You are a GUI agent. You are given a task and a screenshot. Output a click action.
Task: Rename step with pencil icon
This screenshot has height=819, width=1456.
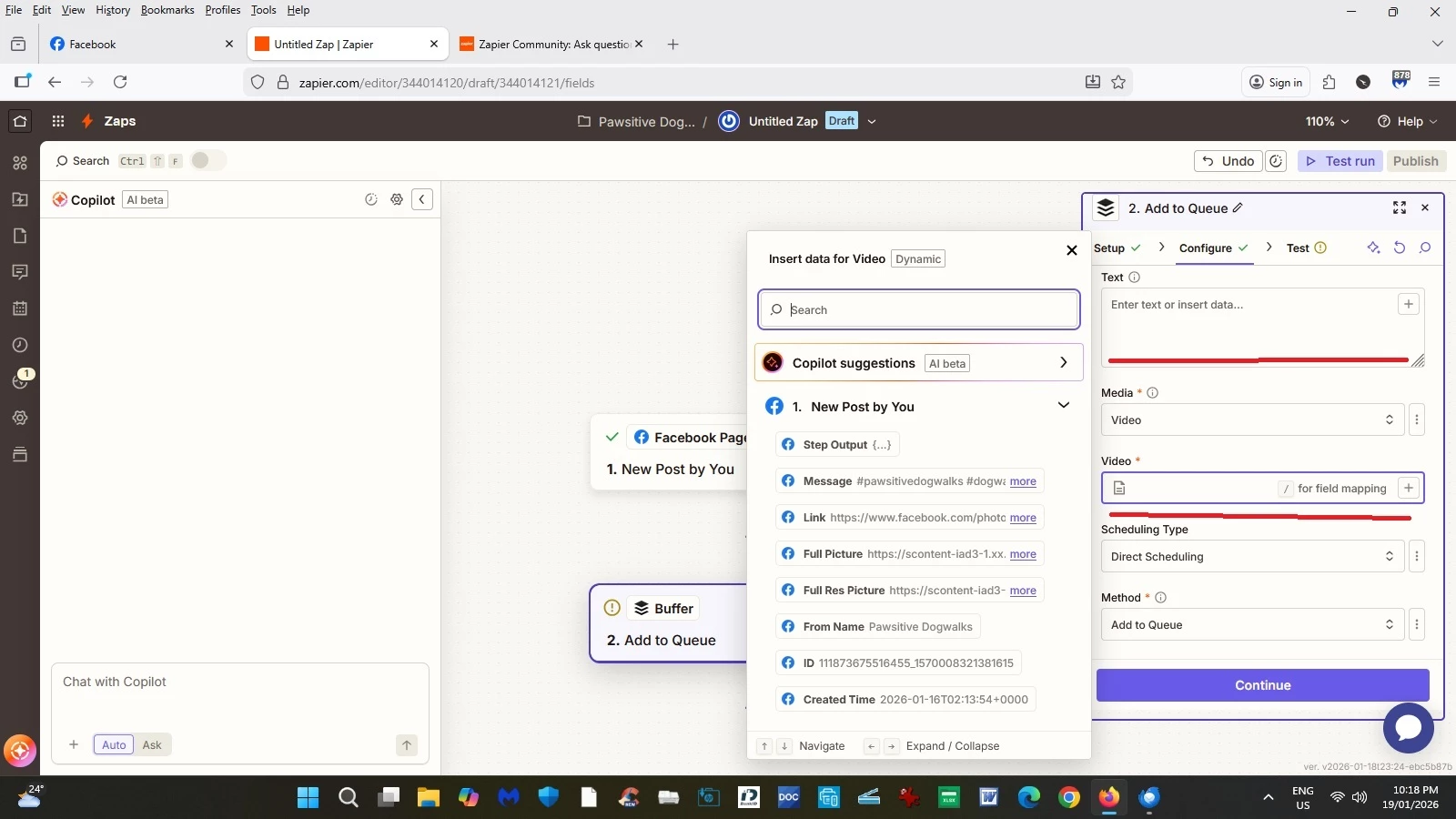coord(1238,208)
